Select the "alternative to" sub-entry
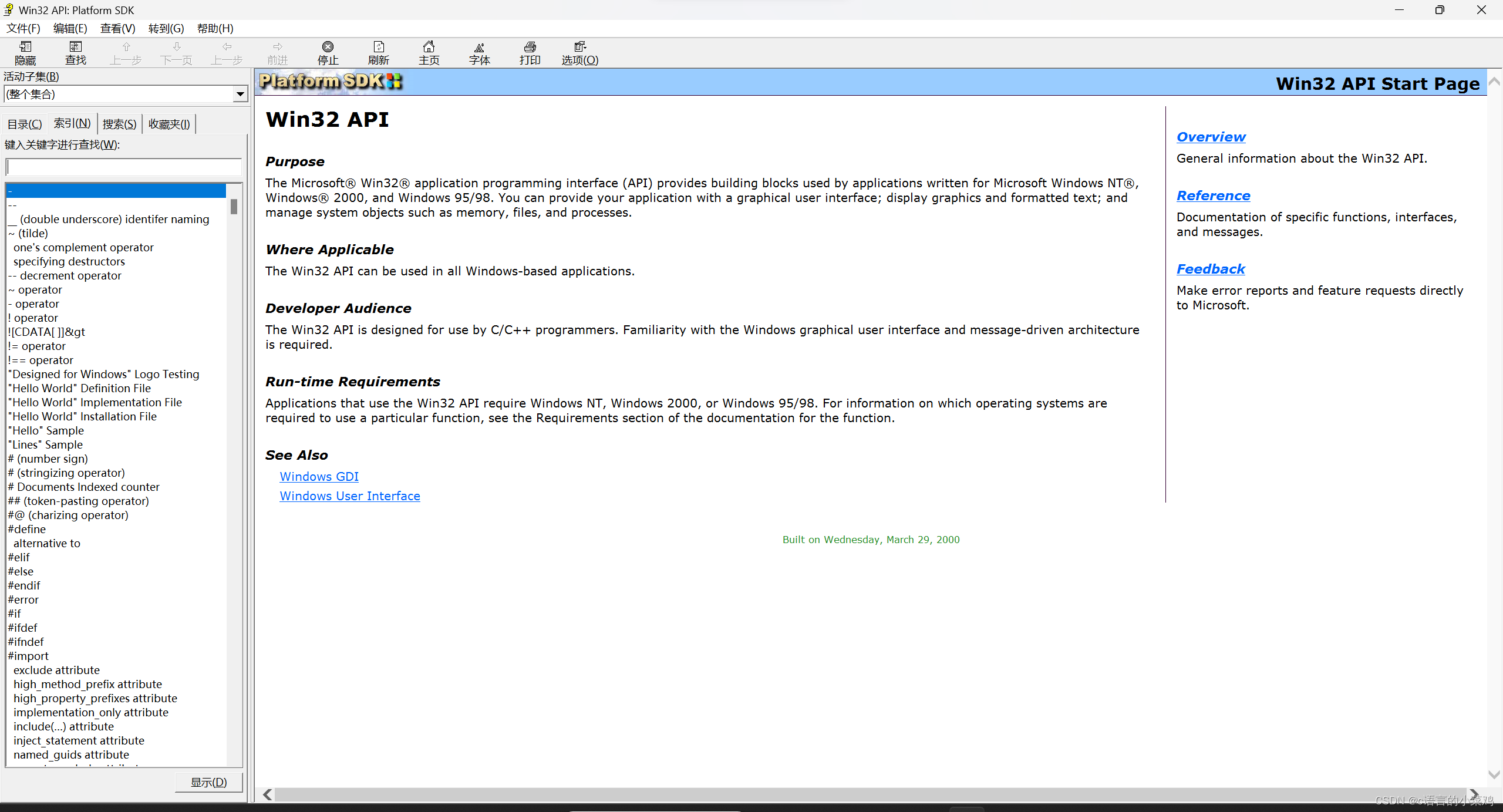The height and width of the screenshot is (812, 1503). (x=47, y=543)
